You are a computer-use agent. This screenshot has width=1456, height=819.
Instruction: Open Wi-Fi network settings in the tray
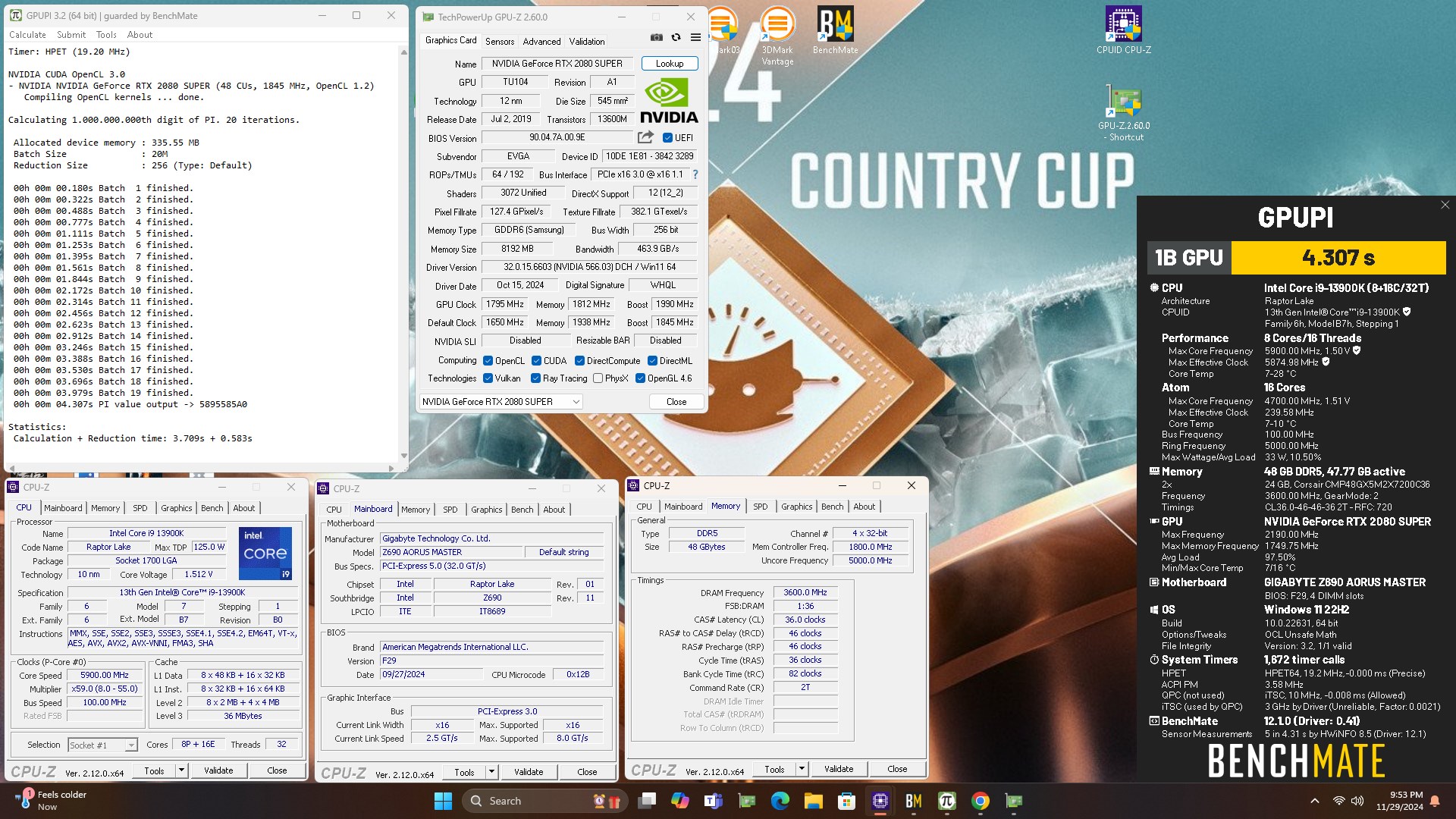coord(1338,801)
